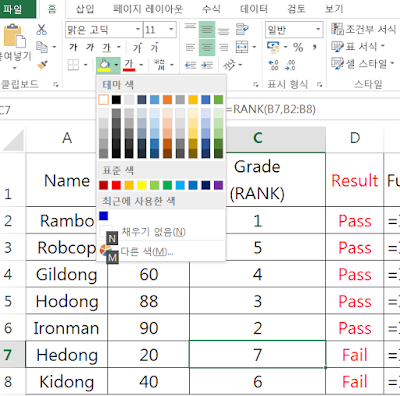The image size is (400, 396).
Task: Click the phonetic guide 내천 icon
Action: pyautogui.click(x=159, y=64)
